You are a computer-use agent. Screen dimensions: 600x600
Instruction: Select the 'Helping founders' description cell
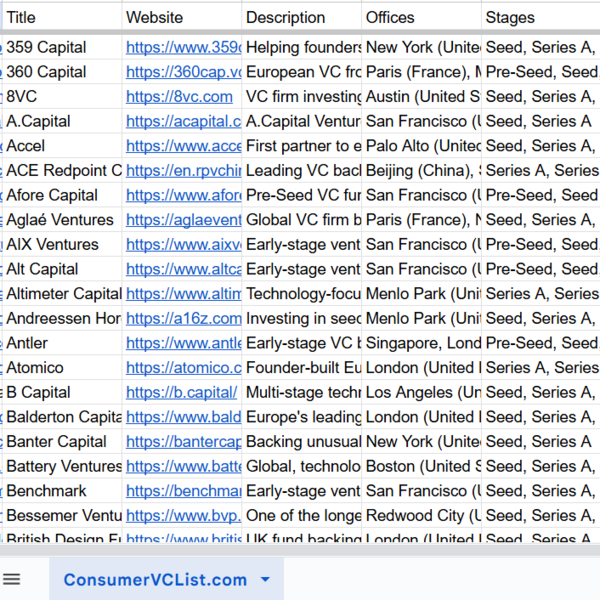click(x=302, y=47)
